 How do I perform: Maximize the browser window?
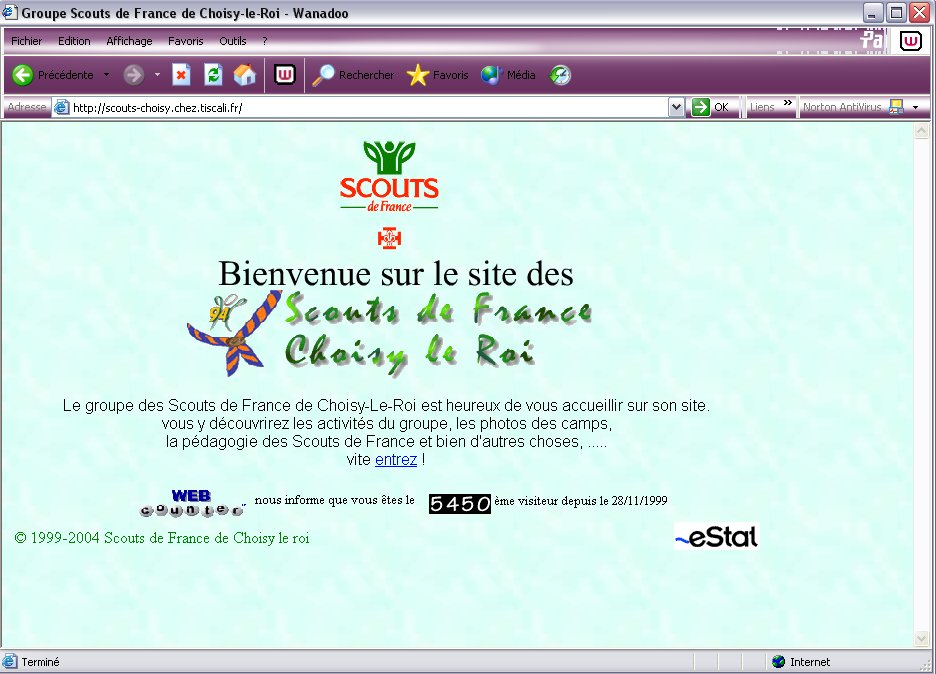tap(896, 13)
